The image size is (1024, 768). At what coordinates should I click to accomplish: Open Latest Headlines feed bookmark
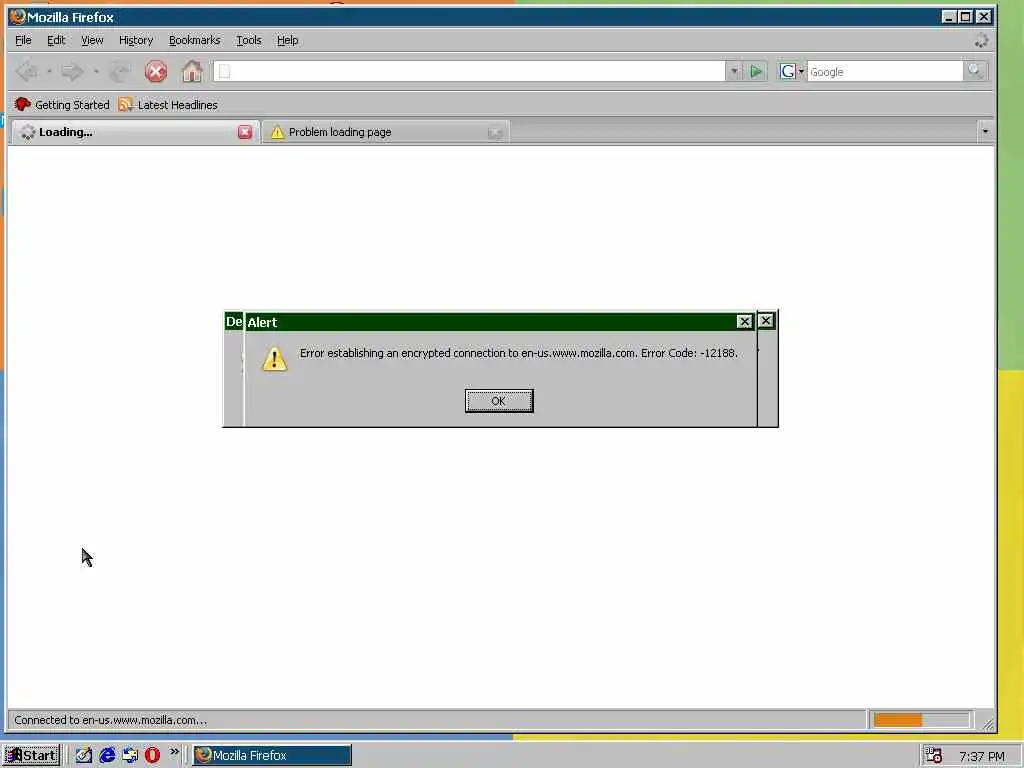tap(168, 104)
